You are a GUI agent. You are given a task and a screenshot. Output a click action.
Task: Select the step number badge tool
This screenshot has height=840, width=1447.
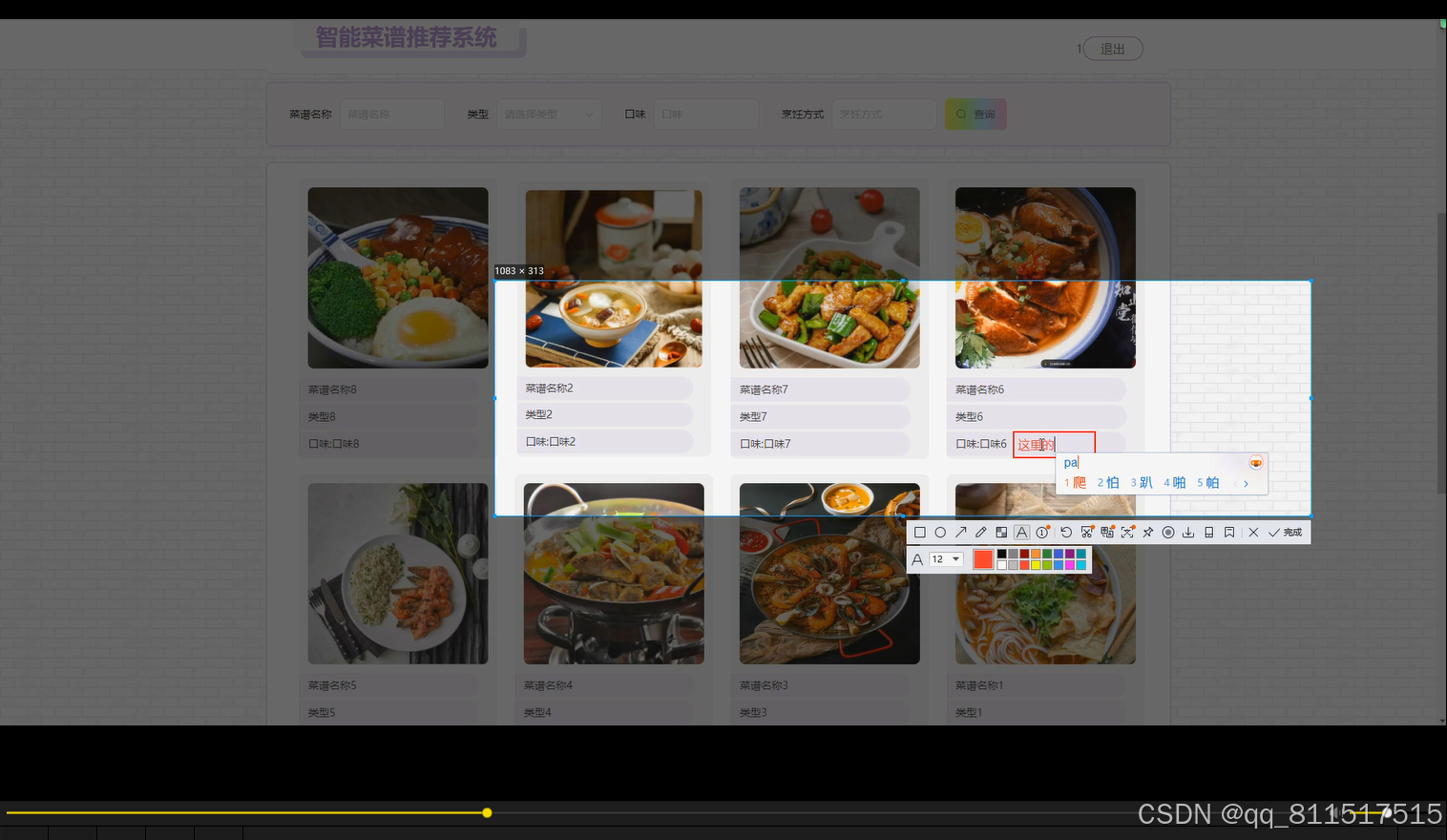[1042, 532]
